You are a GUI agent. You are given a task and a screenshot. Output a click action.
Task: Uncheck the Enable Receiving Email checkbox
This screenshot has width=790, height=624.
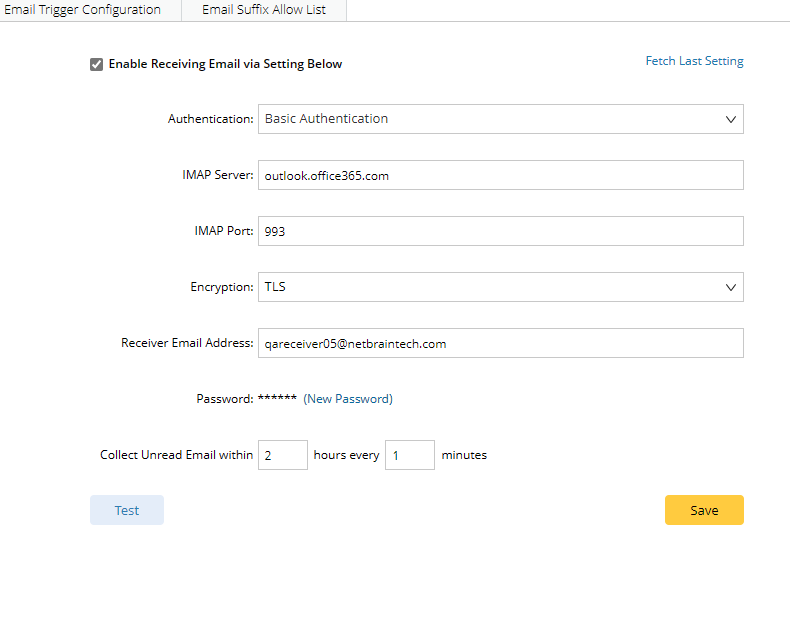[97, 65]
